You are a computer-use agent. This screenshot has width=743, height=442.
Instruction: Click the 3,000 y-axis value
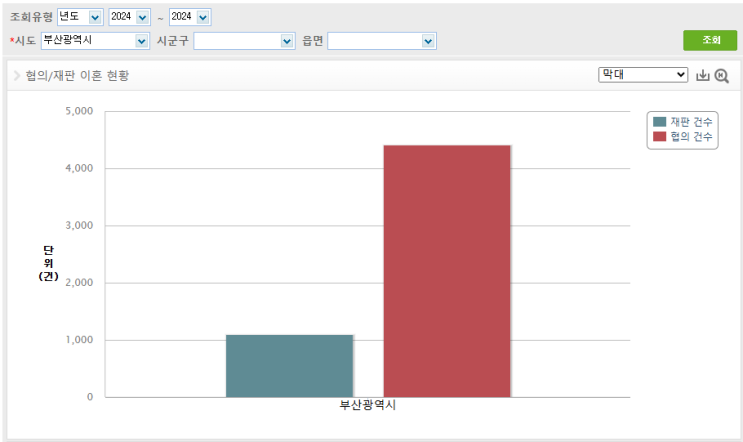[x=79, y=226]
